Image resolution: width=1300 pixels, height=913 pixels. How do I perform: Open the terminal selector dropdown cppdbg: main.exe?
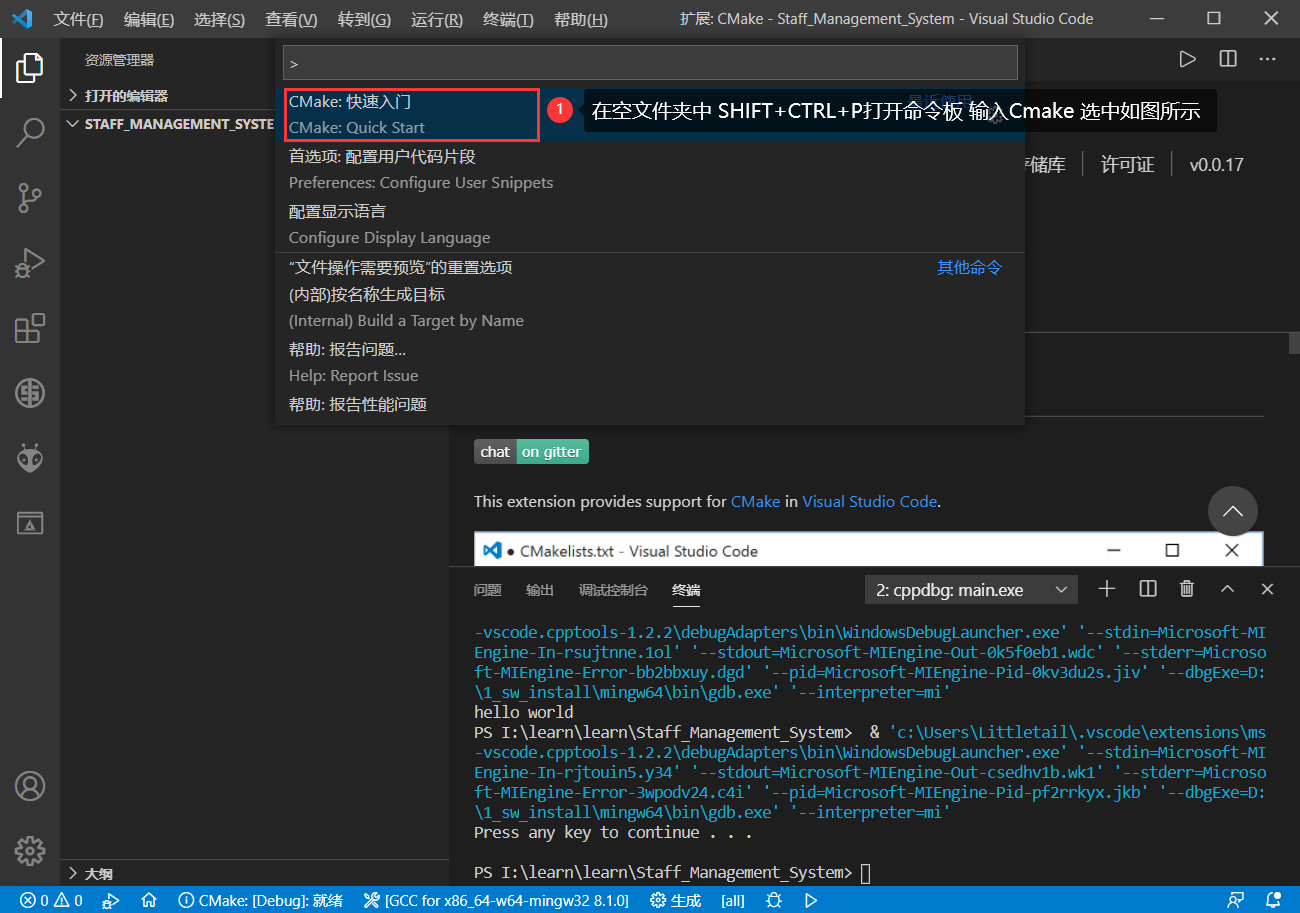pyautogui.click(x=972, y=590)
